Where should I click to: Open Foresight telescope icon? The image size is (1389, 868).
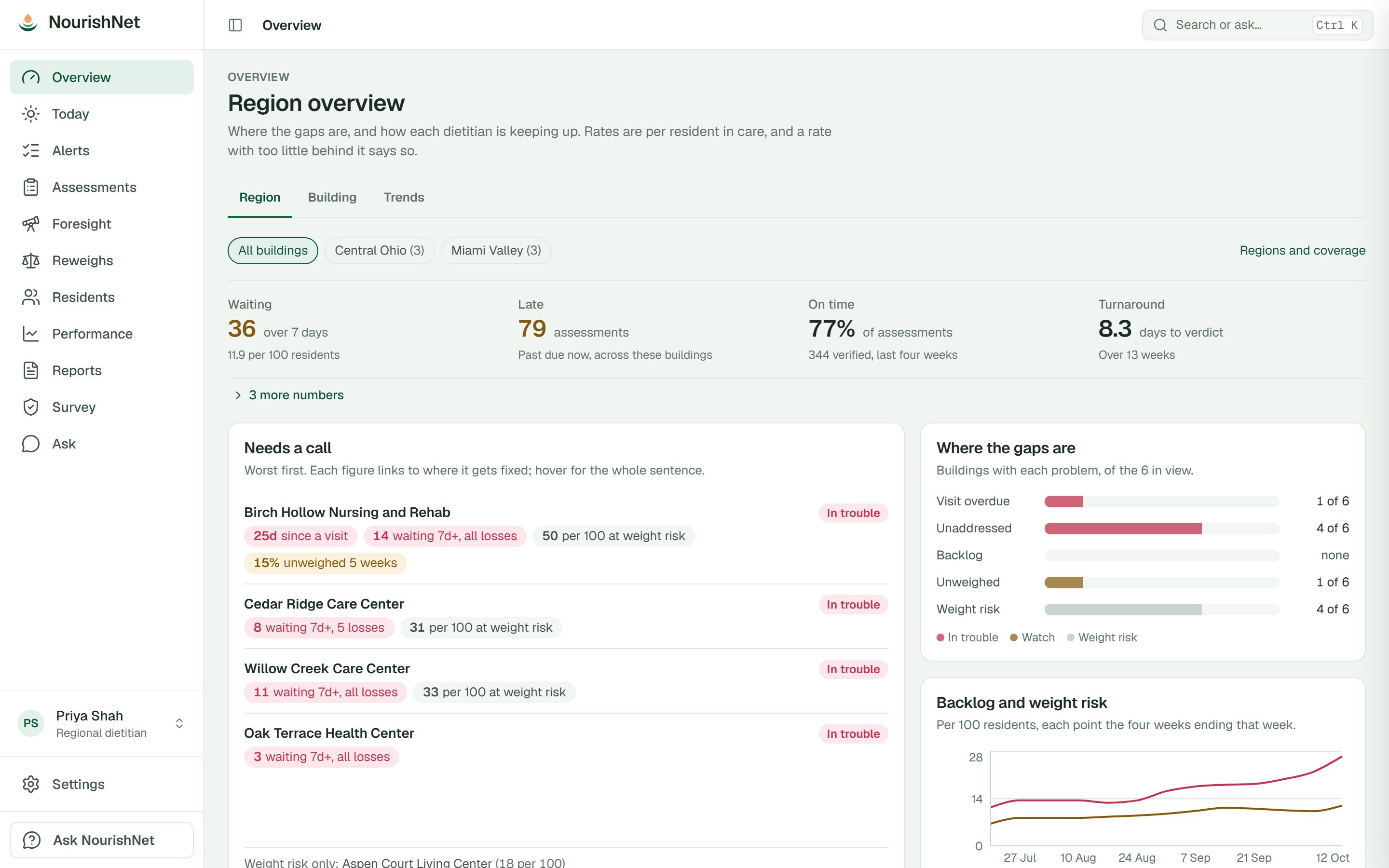pos(31,224)
